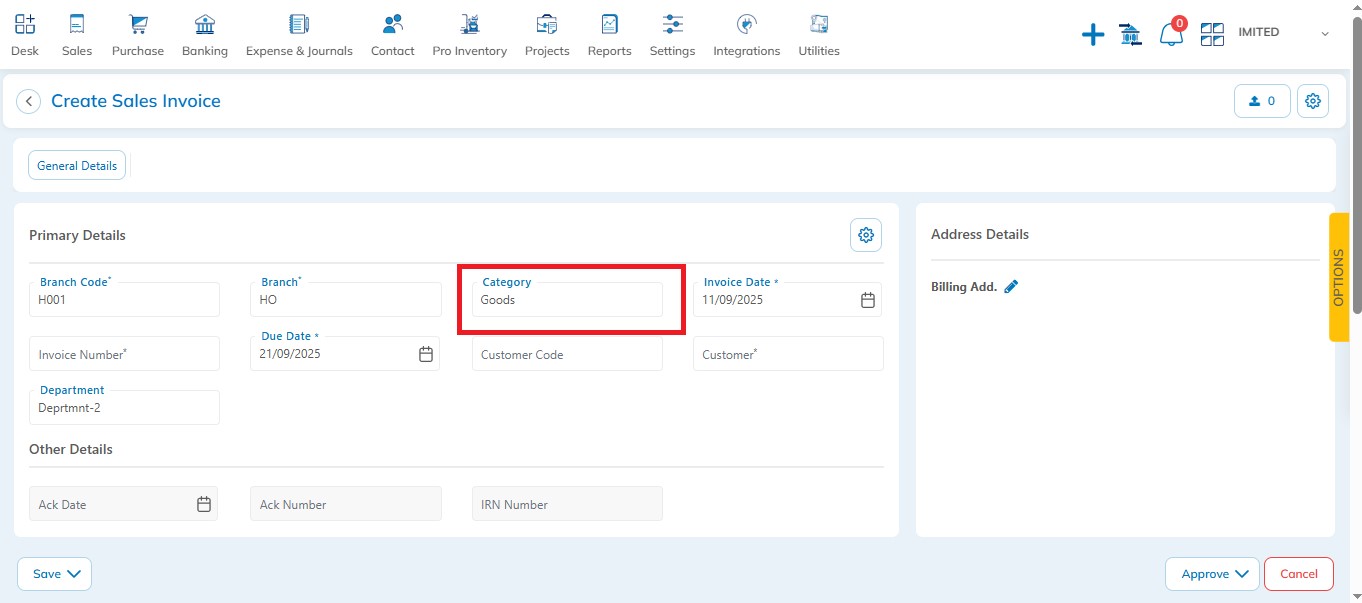
Task: Expand the Approve button dropdown
Action: [x=1214, y=574]
